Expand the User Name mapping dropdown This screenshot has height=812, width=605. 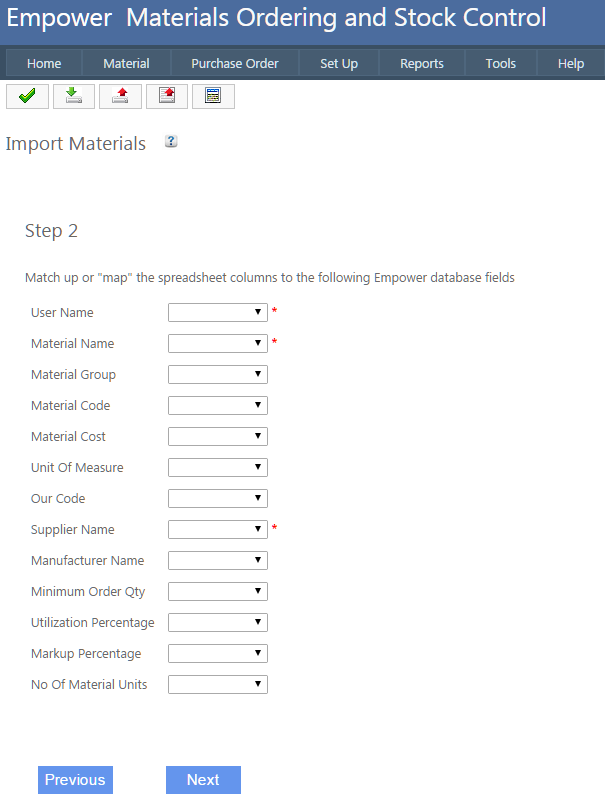(x=218, y=312)
